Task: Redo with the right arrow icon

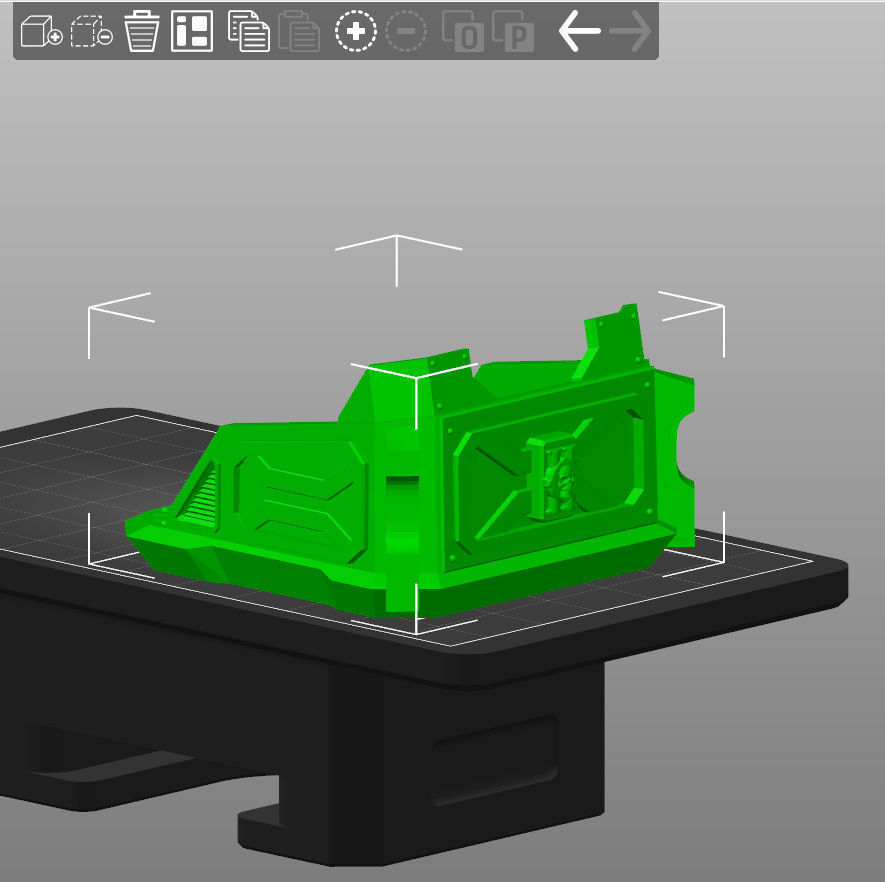Action: coord(630,31)
